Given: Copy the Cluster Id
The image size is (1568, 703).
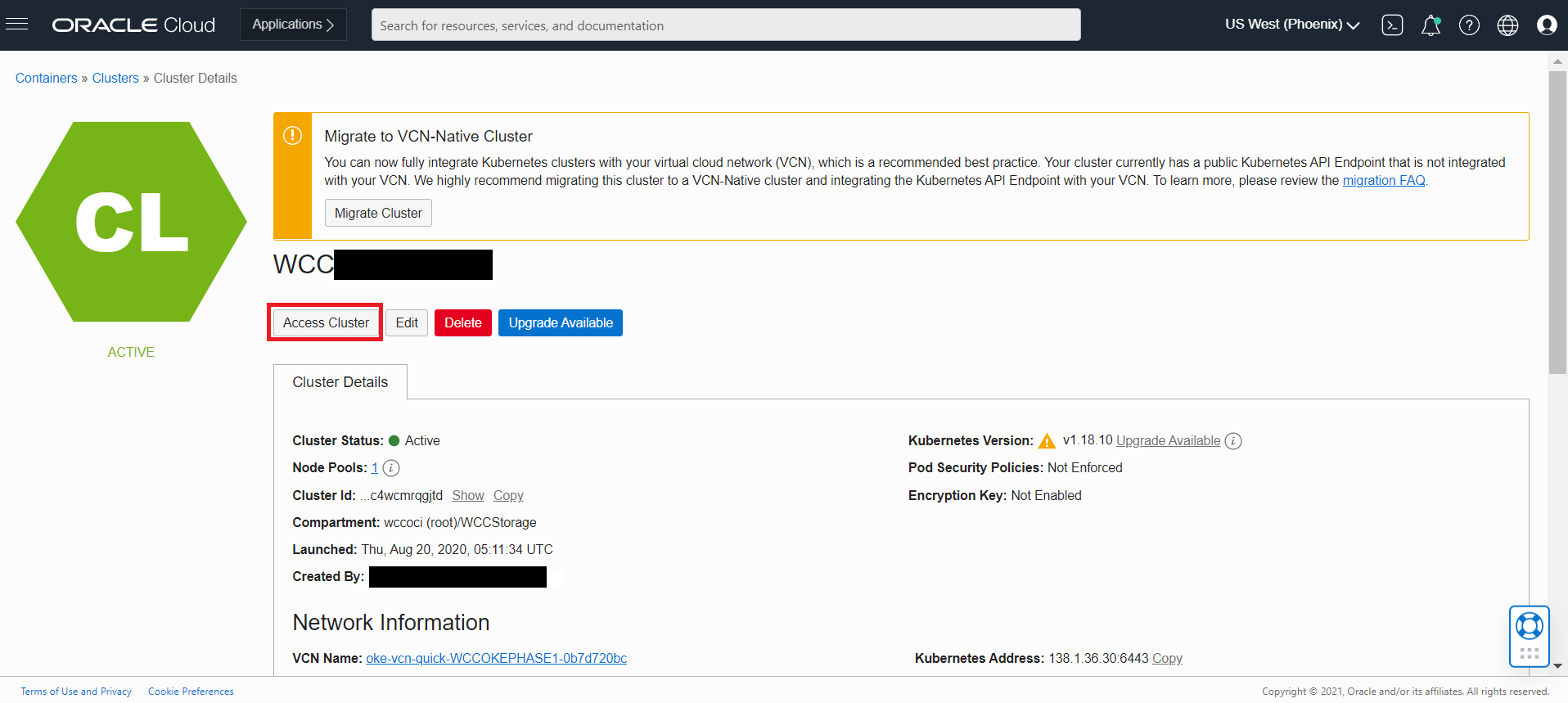Looking at the screenshot, I should pyautogui.click(x=508, y=496).
